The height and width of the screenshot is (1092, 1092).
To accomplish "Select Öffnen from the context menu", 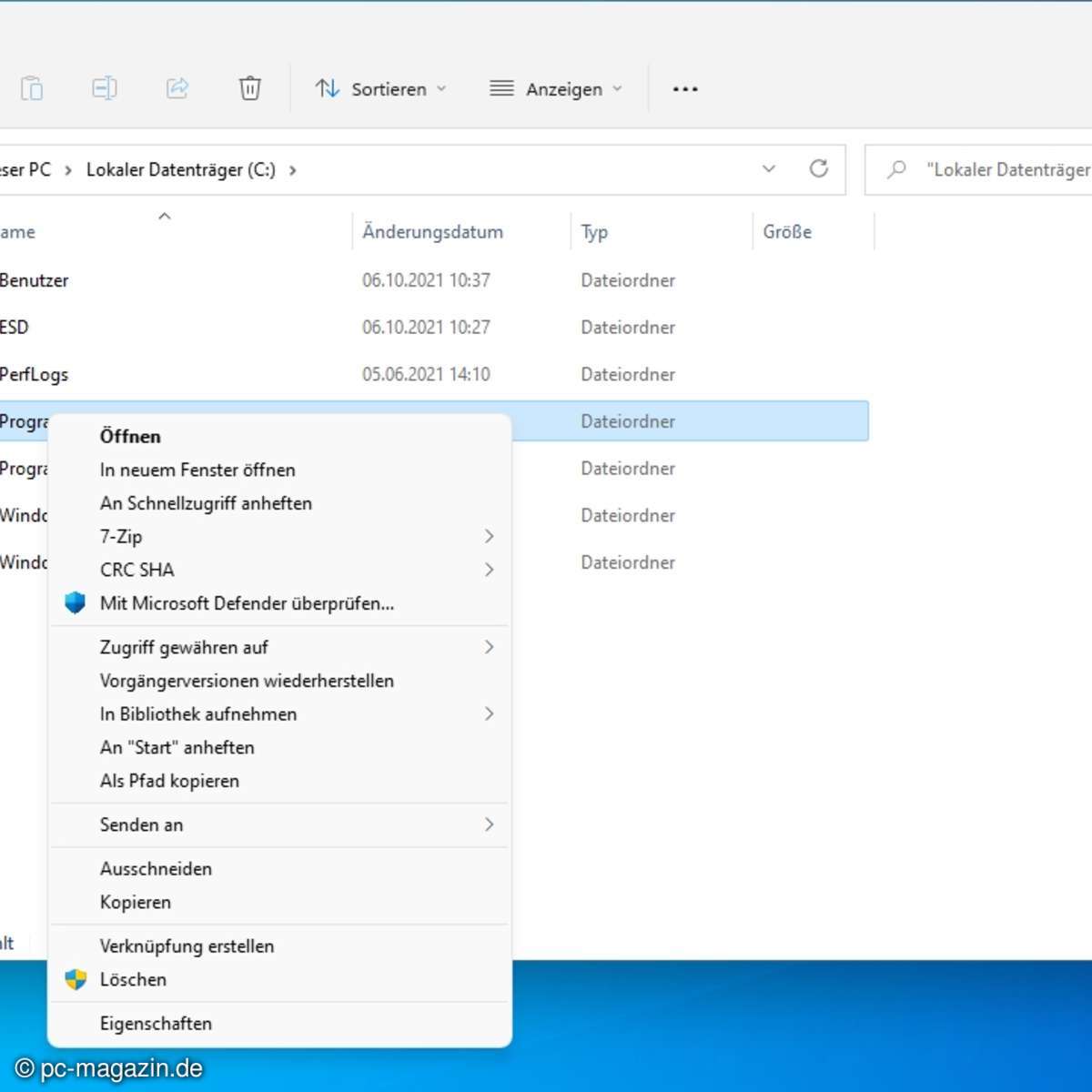I will click(130, 437).
